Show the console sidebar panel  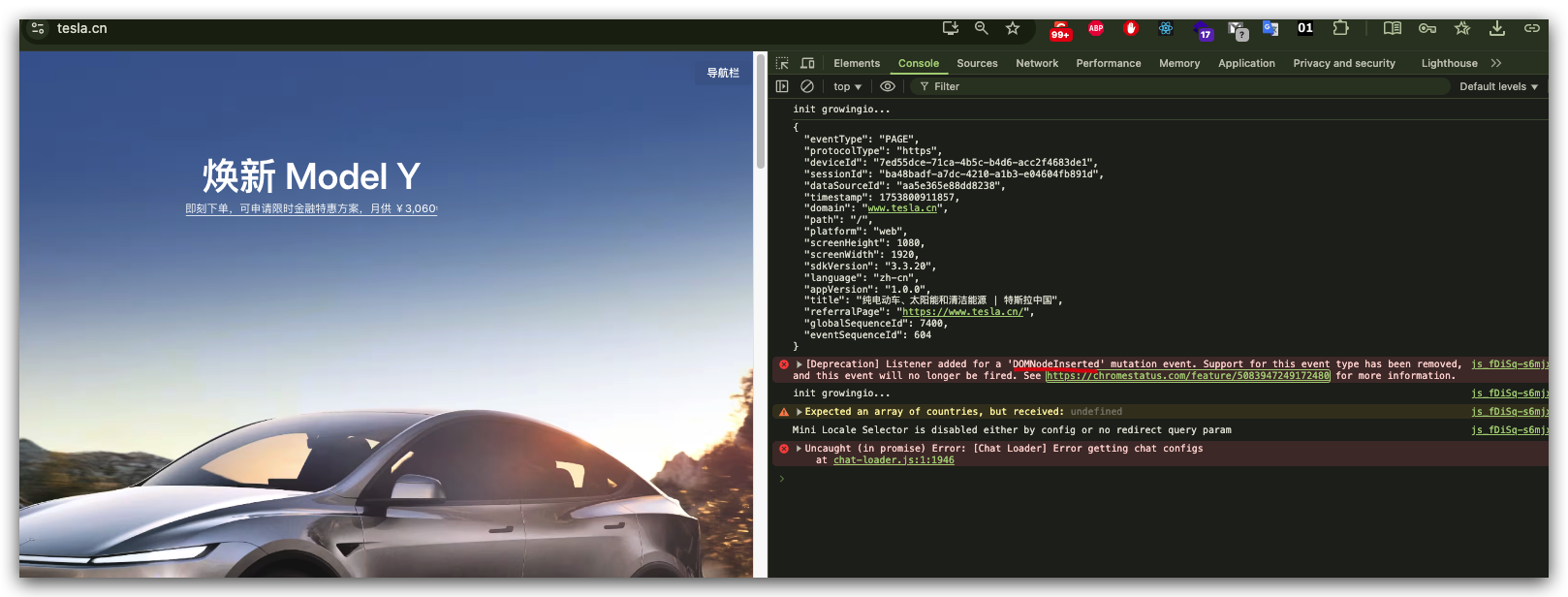click(x=782, y=86)
